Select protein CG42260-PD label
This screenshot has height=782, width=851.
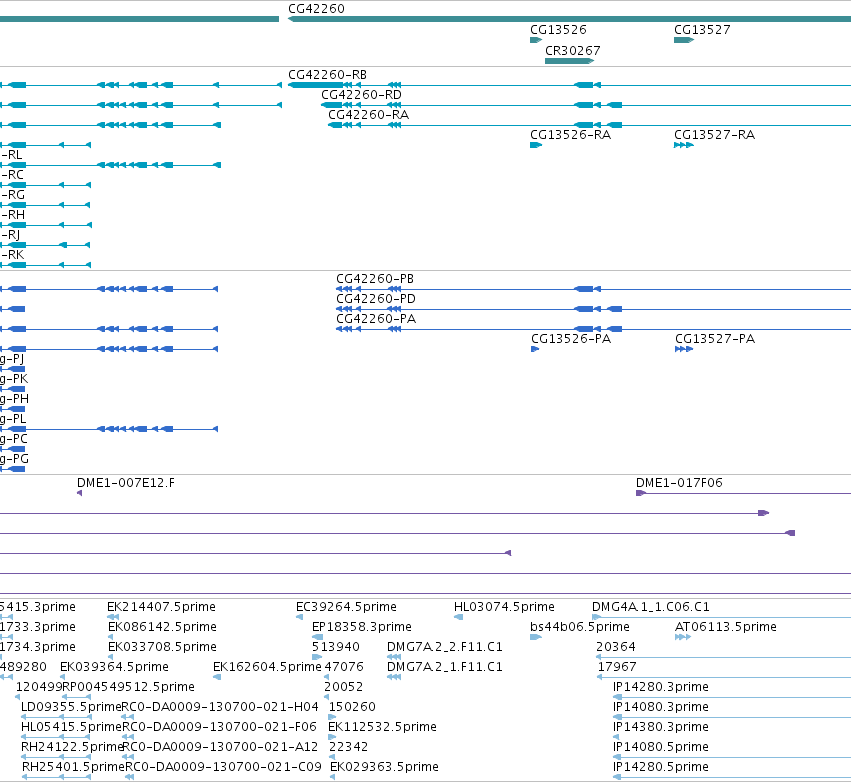pyautogui.click(x=376, y=299)
